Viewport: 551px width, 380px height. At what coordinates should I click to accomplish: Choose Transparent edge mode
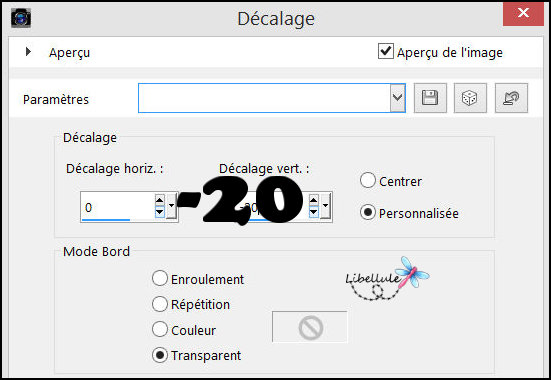tap(160, 355)
